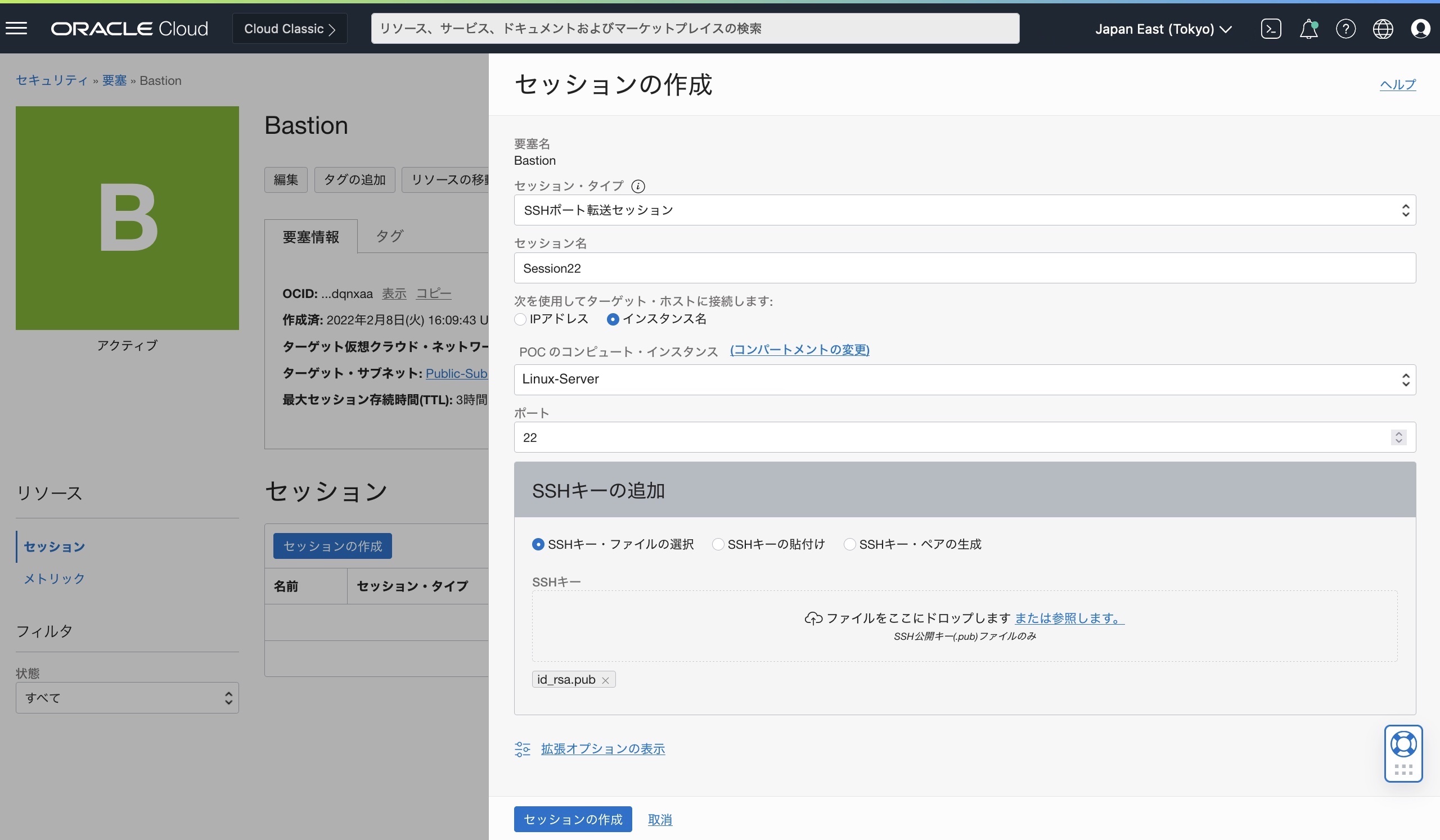Launch Cloud Shell from the top bar
This screenshot has width=1440, height=840.
(x=1270, y=28)
